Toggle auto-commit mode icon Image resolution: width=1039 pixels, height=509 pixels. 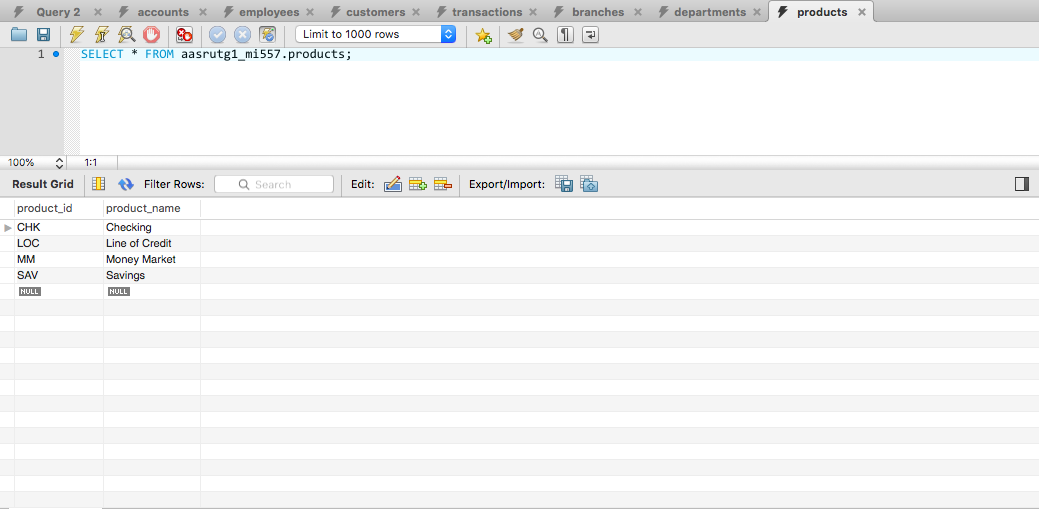(x=268, y=34)
